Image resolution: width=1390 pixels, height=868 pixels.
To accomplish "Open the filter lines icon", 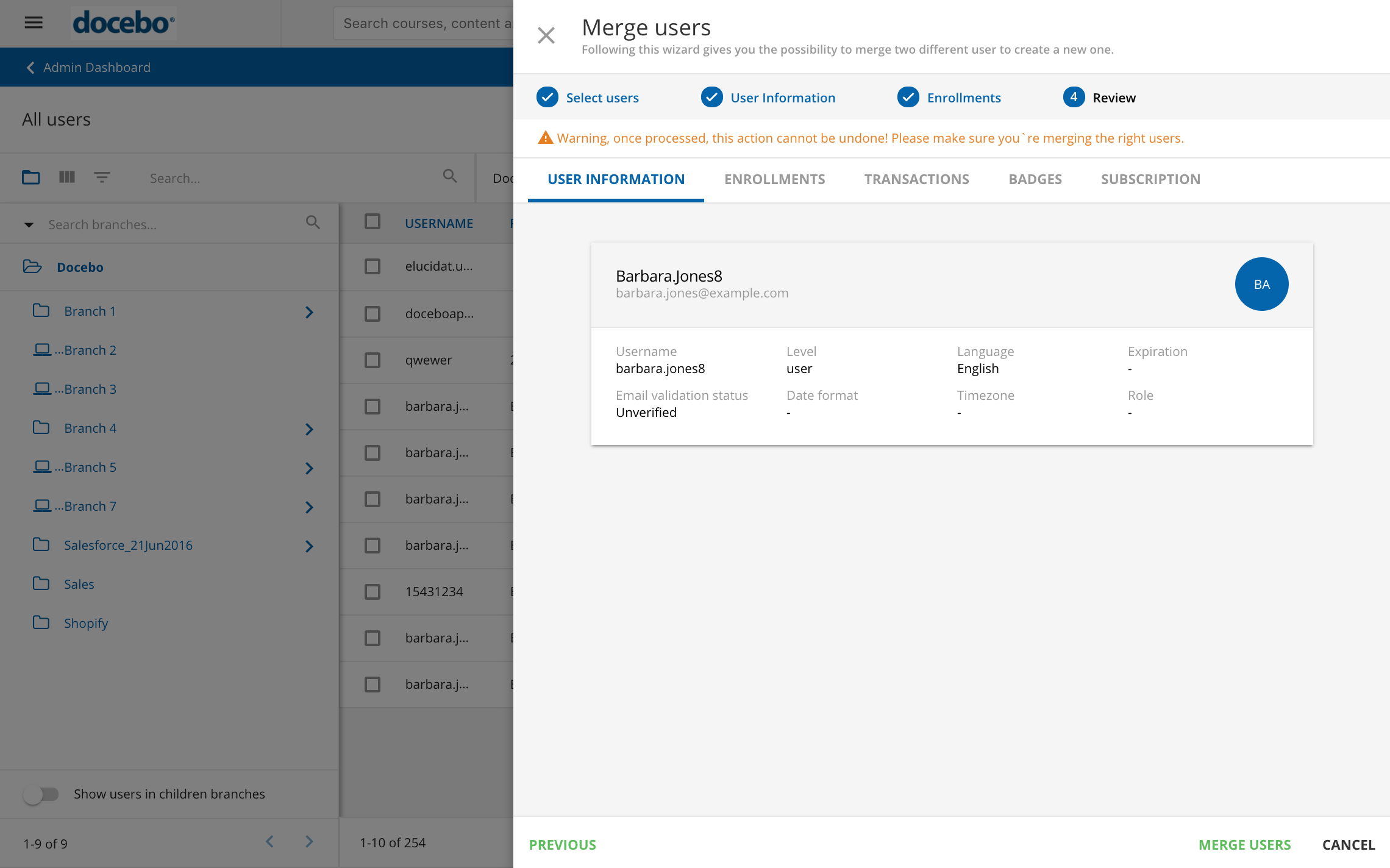I will click(102, 177).
